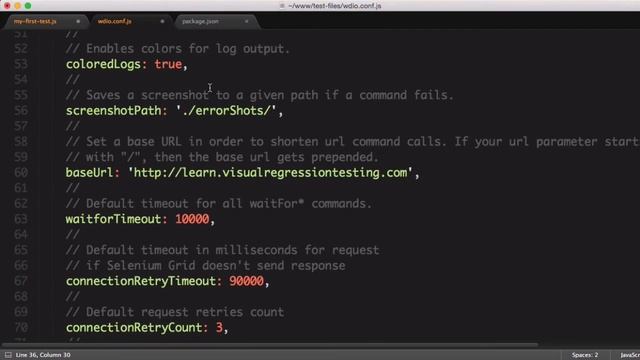Click the 'if Selenium Grid doesn't send response' comment
This screenshot has height=360, width=640.
tap(205, 266)
